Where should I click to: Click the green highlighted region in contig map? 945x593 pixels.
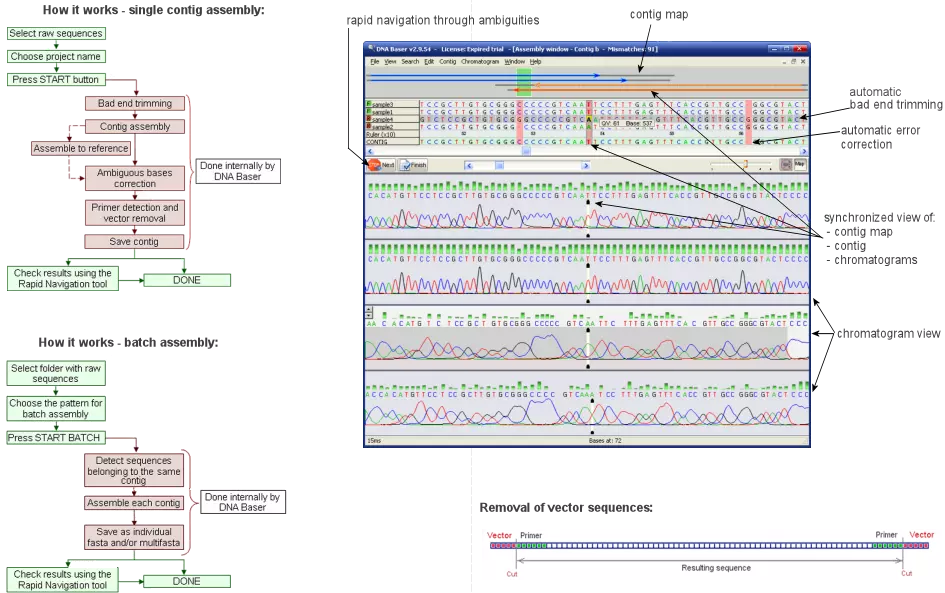coord(524,83)
